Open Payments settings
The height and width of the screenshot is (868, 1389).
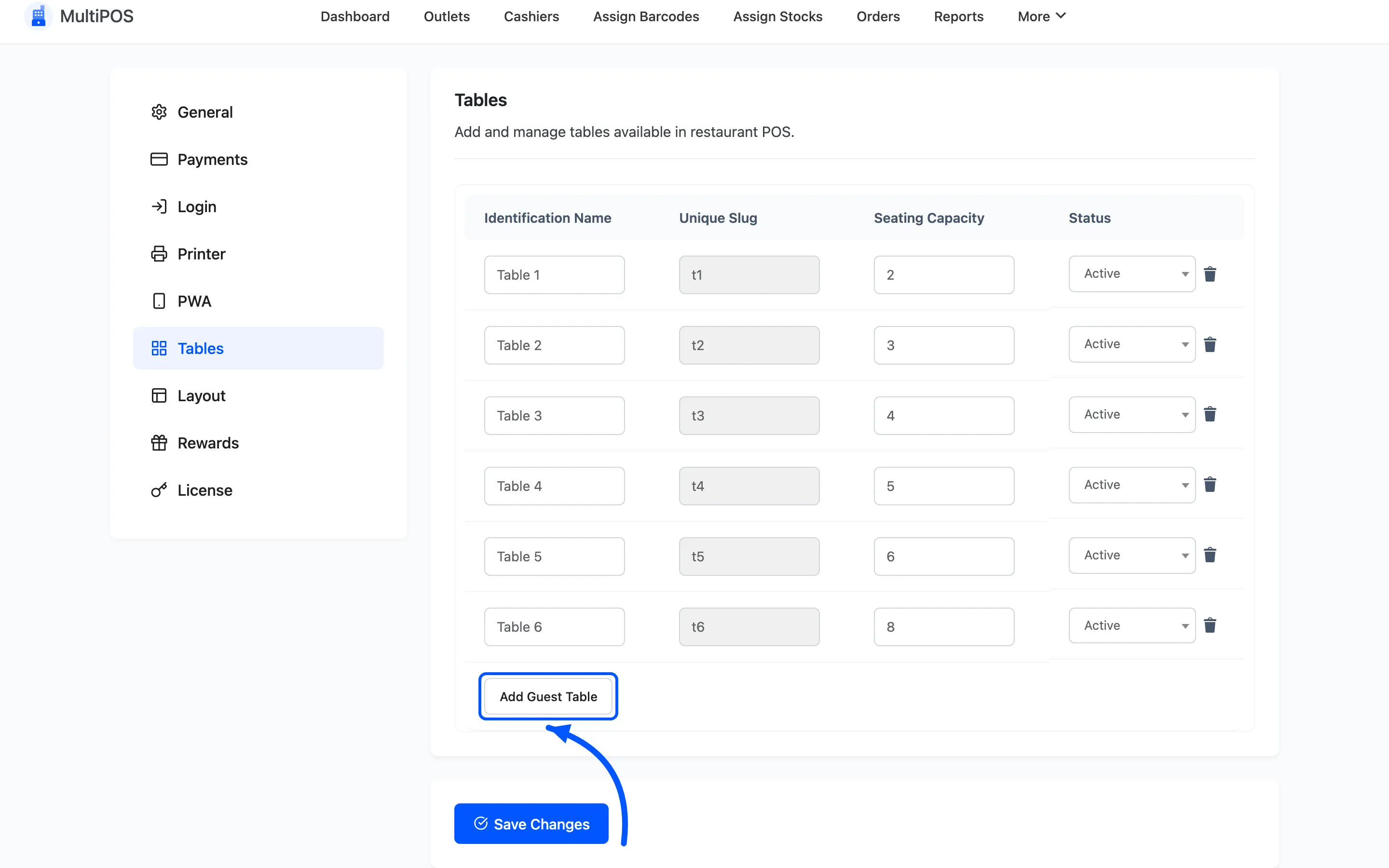pyautogui.click(x=259, y=159)
